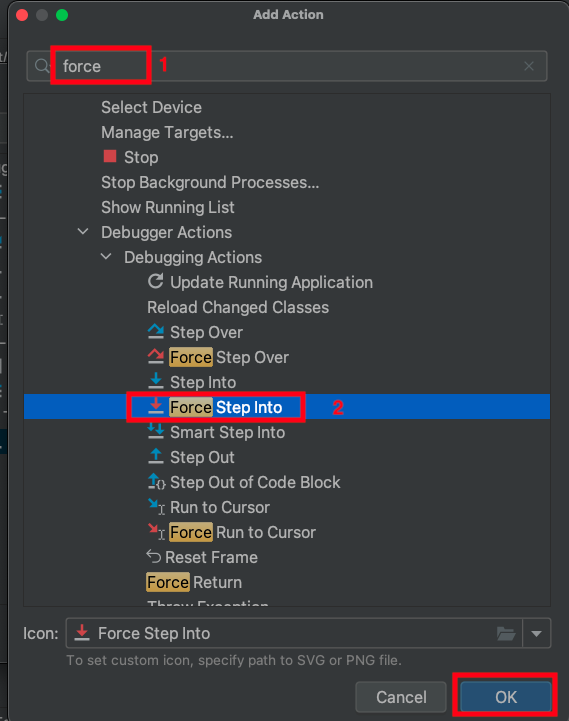569x721 pixels.
Task: Choose the Force Step Over icon
Action: [155, 356]
